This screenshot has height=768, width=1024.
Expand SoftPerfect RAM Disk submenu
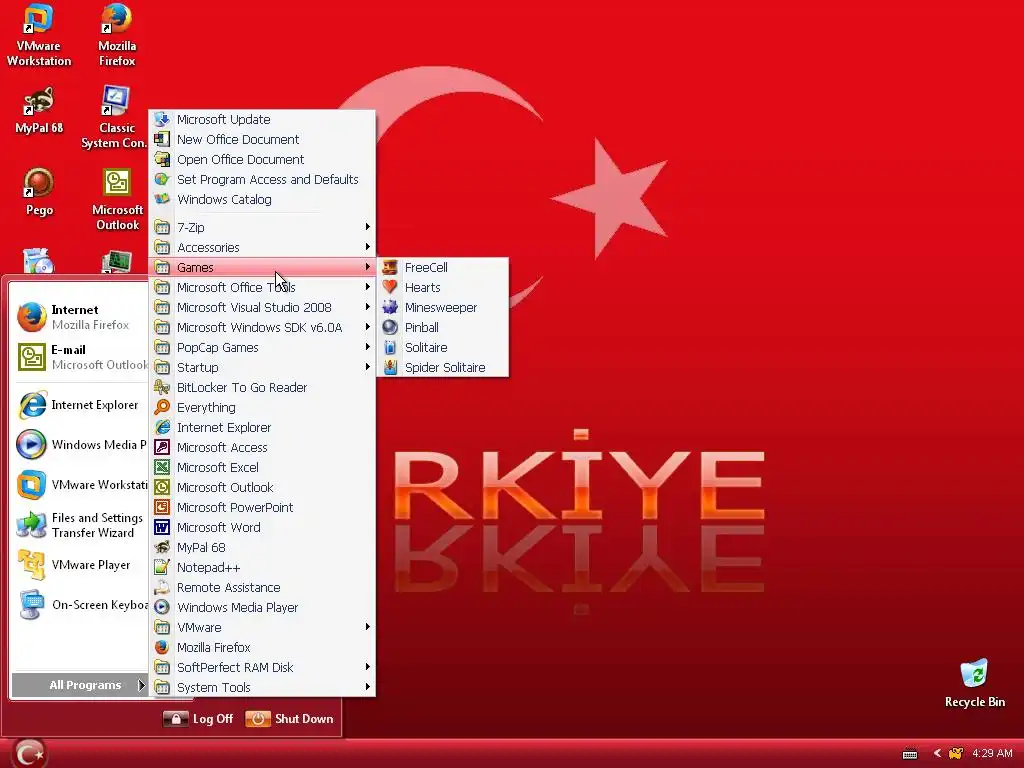coord(262,667)
